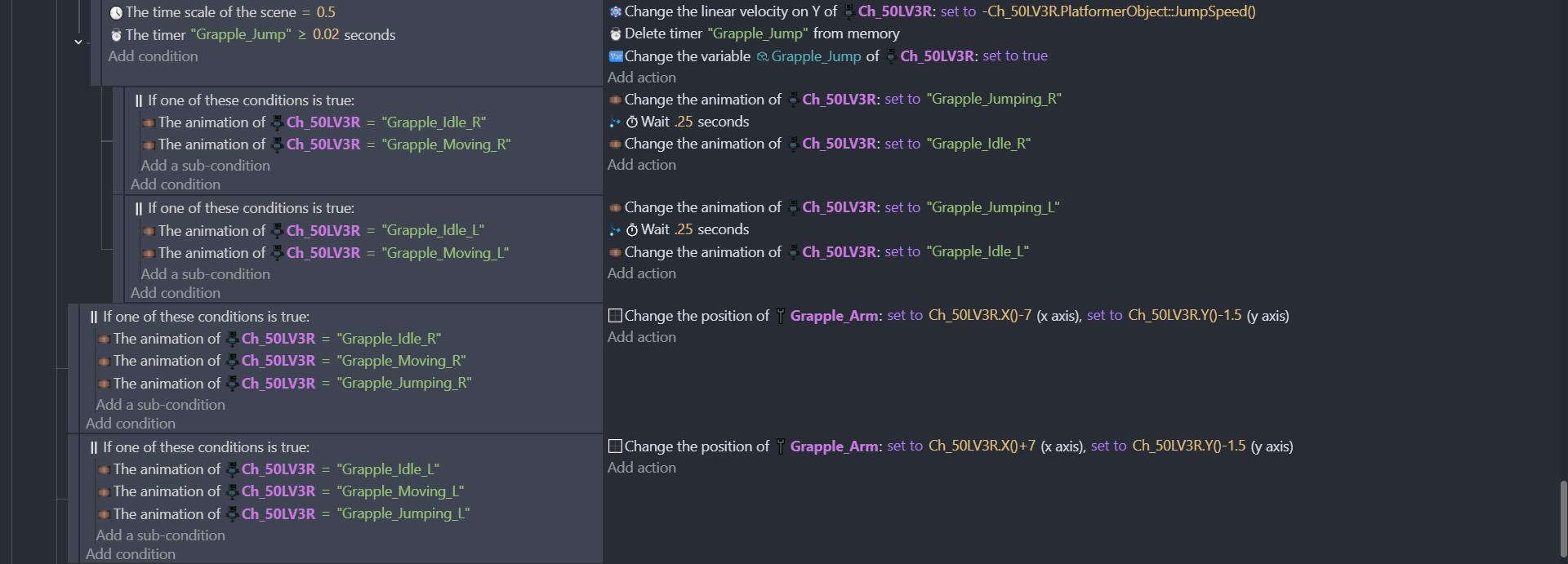Click the animation icon of the "Grapple_Jumping_L" set action
1568x564 pixels.
[616, 208]
